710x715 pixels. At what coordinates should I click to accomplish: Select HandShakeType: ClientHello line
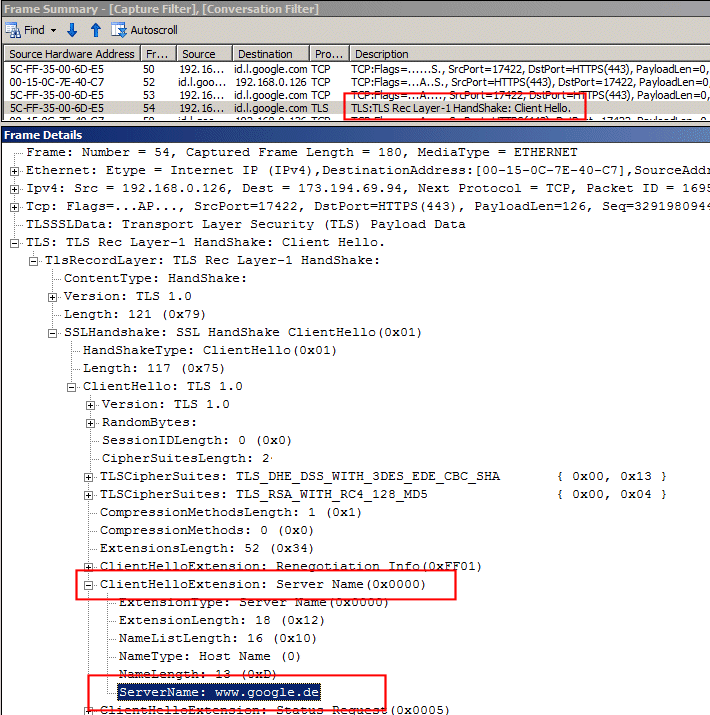click(x=210, y=350)
